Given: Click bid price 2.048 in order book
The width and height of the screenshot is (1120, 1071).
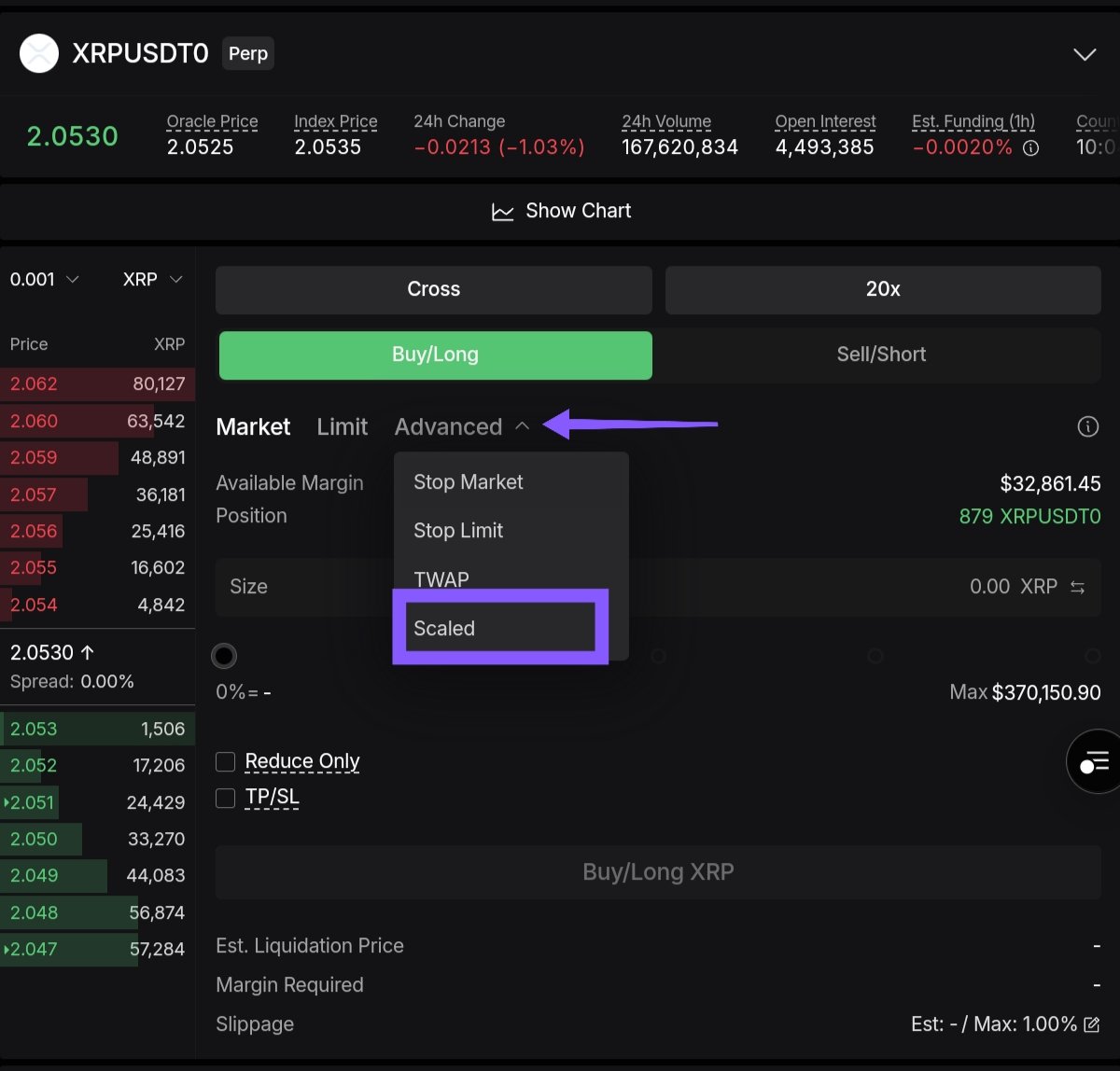Looking at the screenshot, I should (34, 913).
